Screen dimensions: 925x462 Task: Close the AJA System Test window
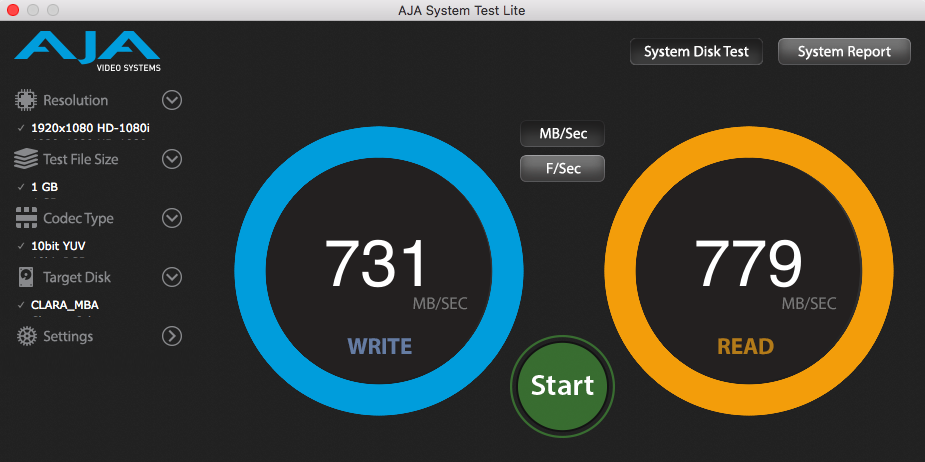[x=12, y=10]
